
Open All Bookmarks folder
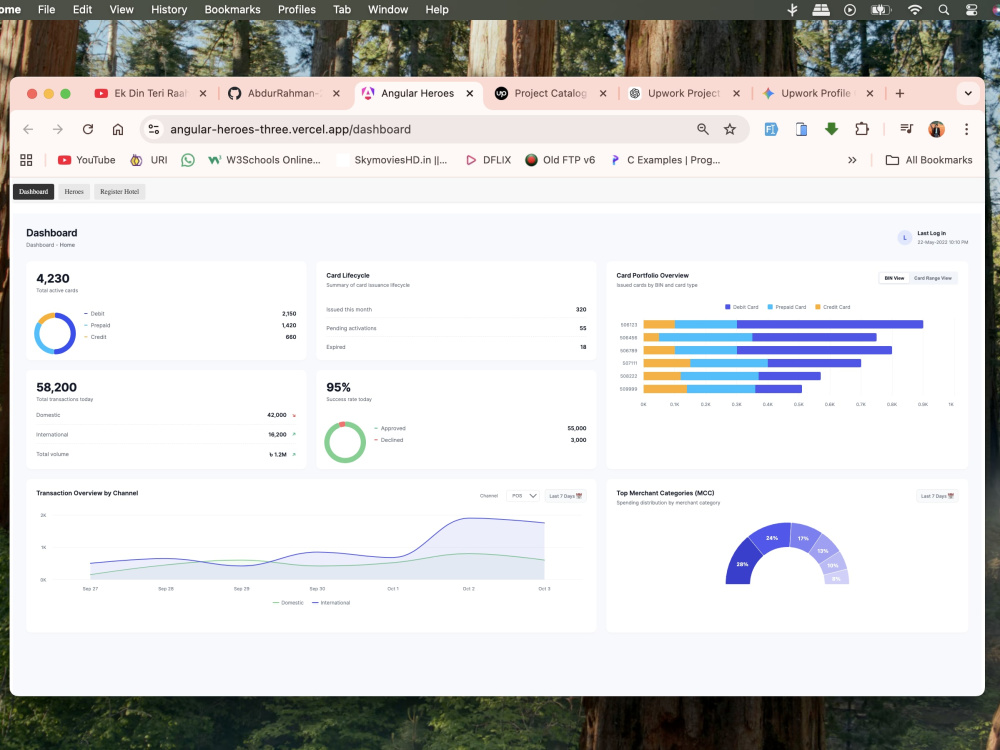coord(929,160)
